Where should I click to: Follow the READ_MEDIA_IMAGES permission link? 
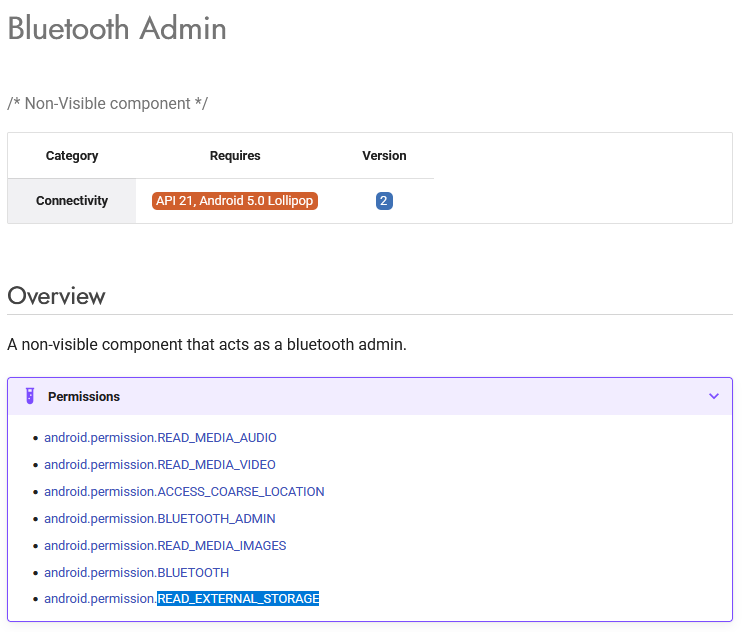[165, 546]
